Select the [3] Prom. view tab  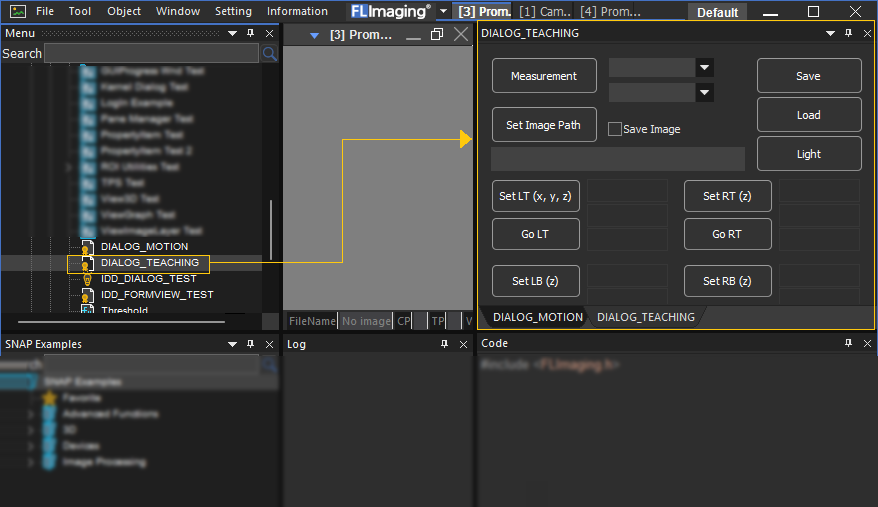(484, 12)
